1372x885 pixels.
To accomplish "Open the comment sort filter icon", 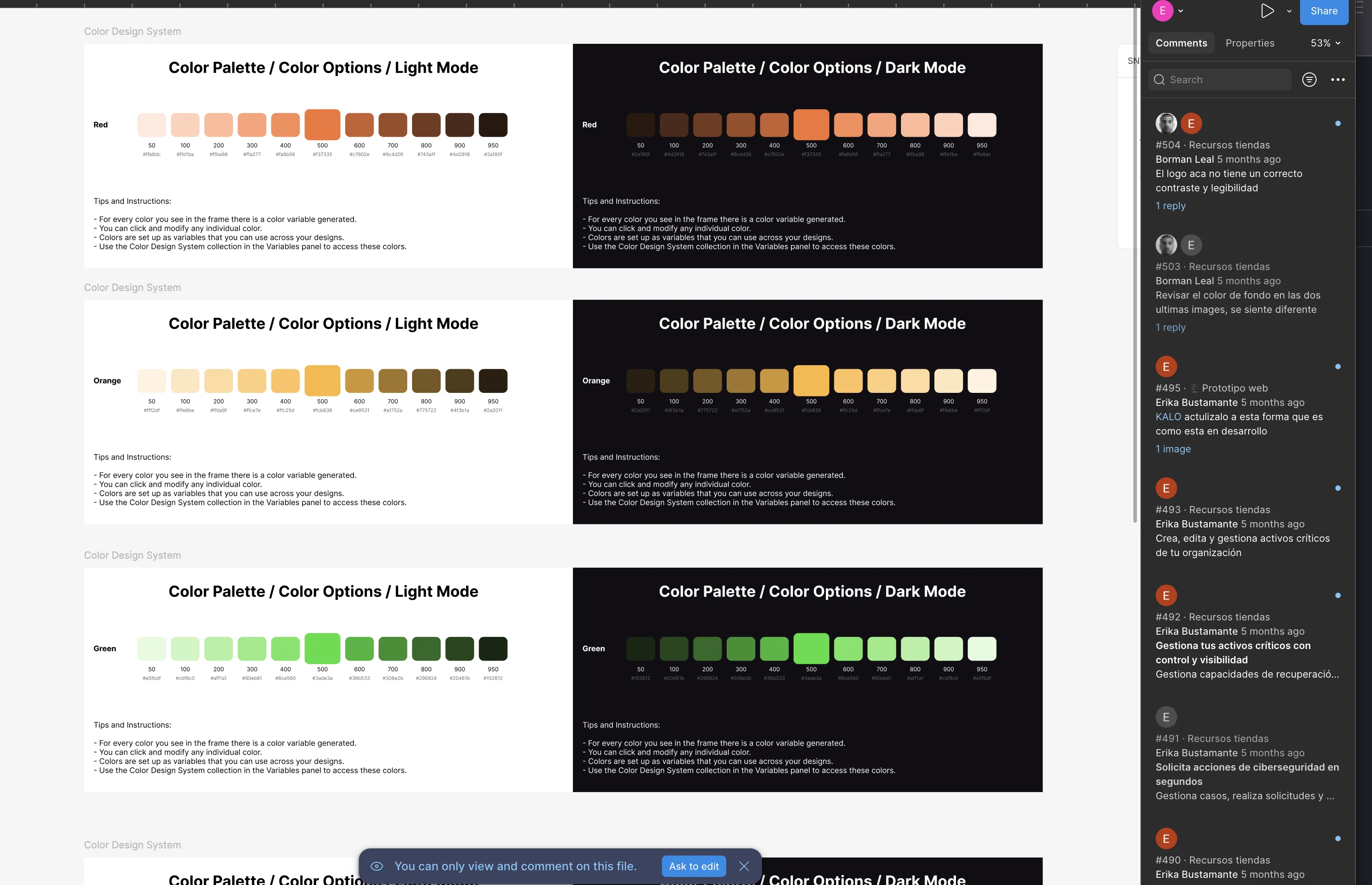I will pyautogui.click(x=1309, y=80).
